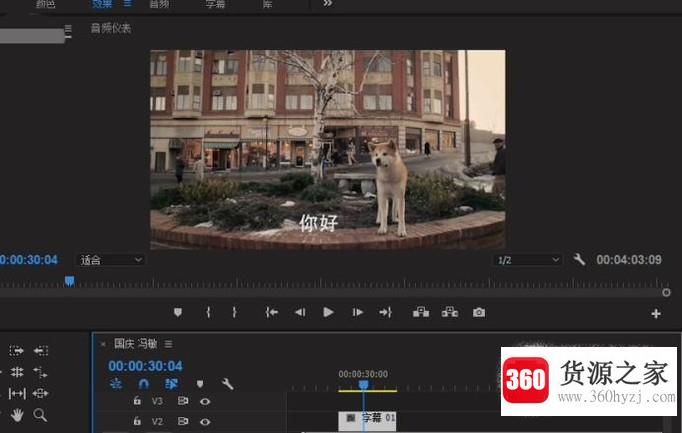Jump to the Out point
Screen dimensions: 682x433
click(x=386, y=312)
